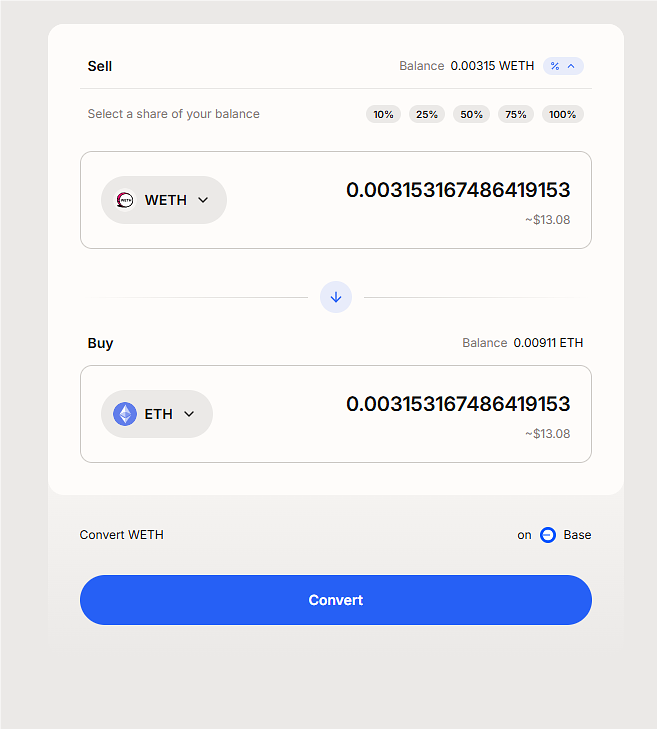
Task: Click the ETH diamond logo icon
Action: point(125,414)
